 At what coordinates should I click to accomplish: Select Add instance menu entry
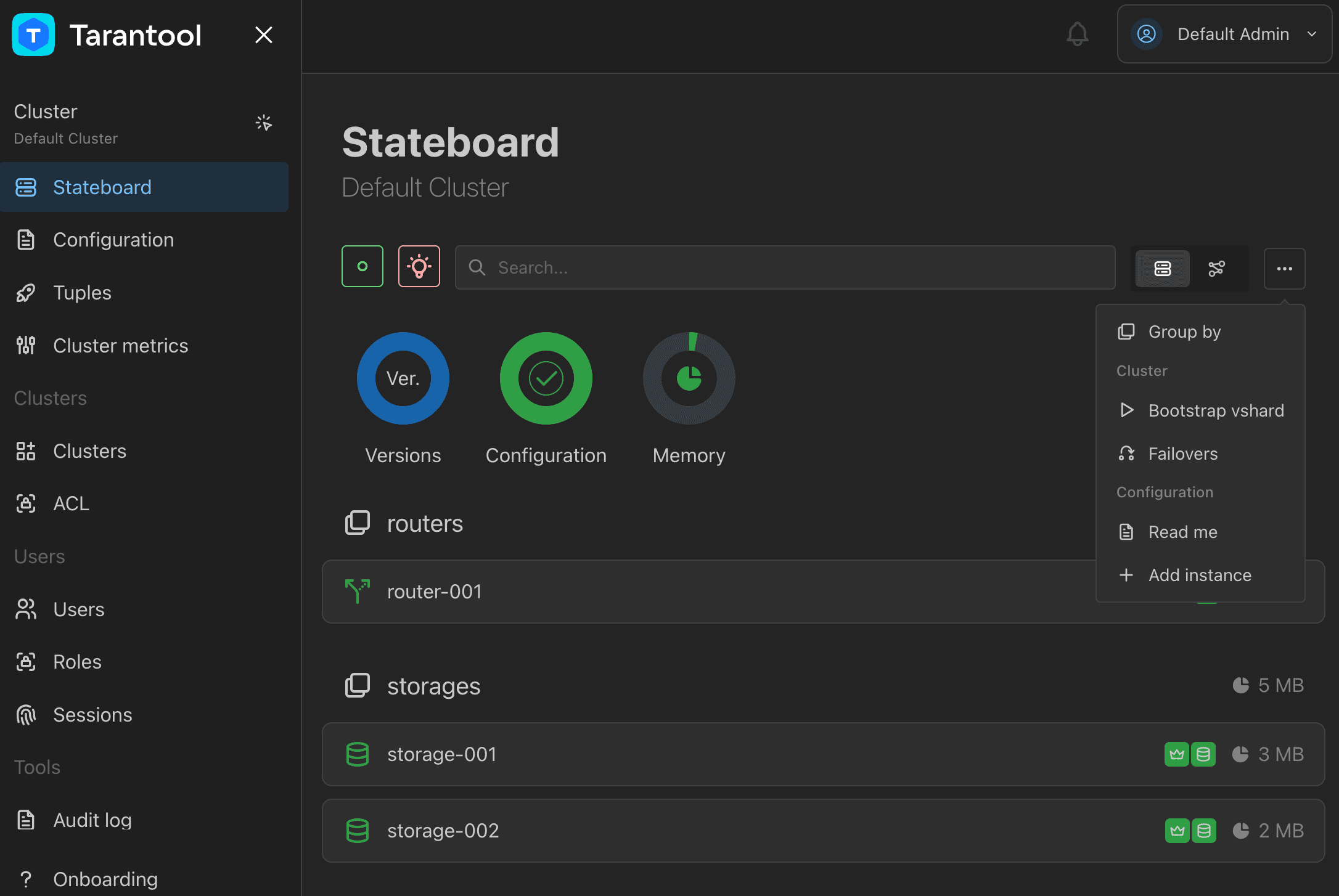tap(1200, 575)
